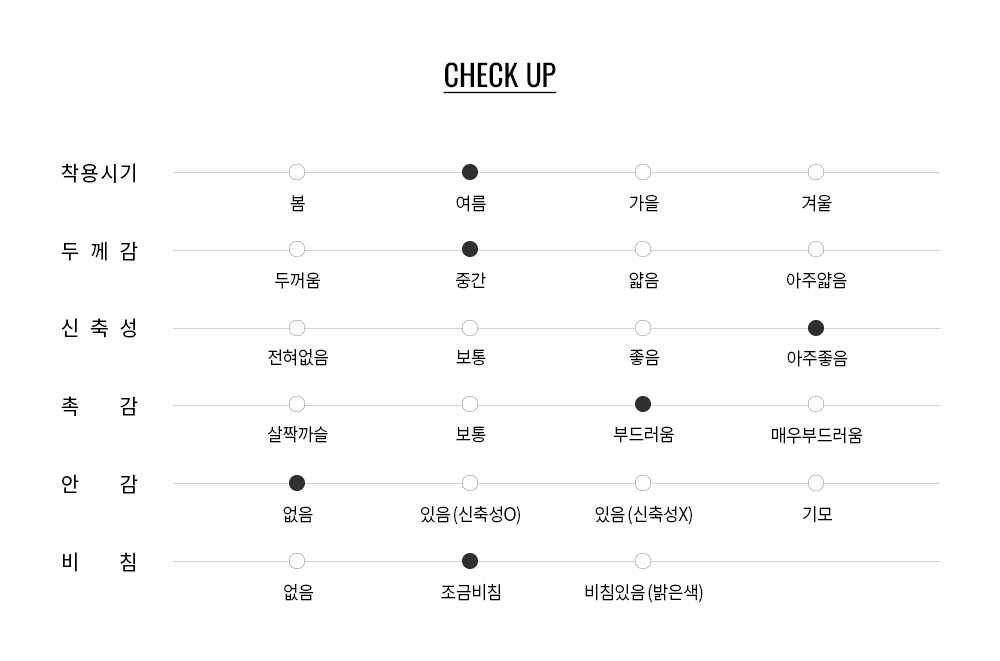Click the filled 조금비침 transparency dot

pyautogui.click(x=470, y=561)
